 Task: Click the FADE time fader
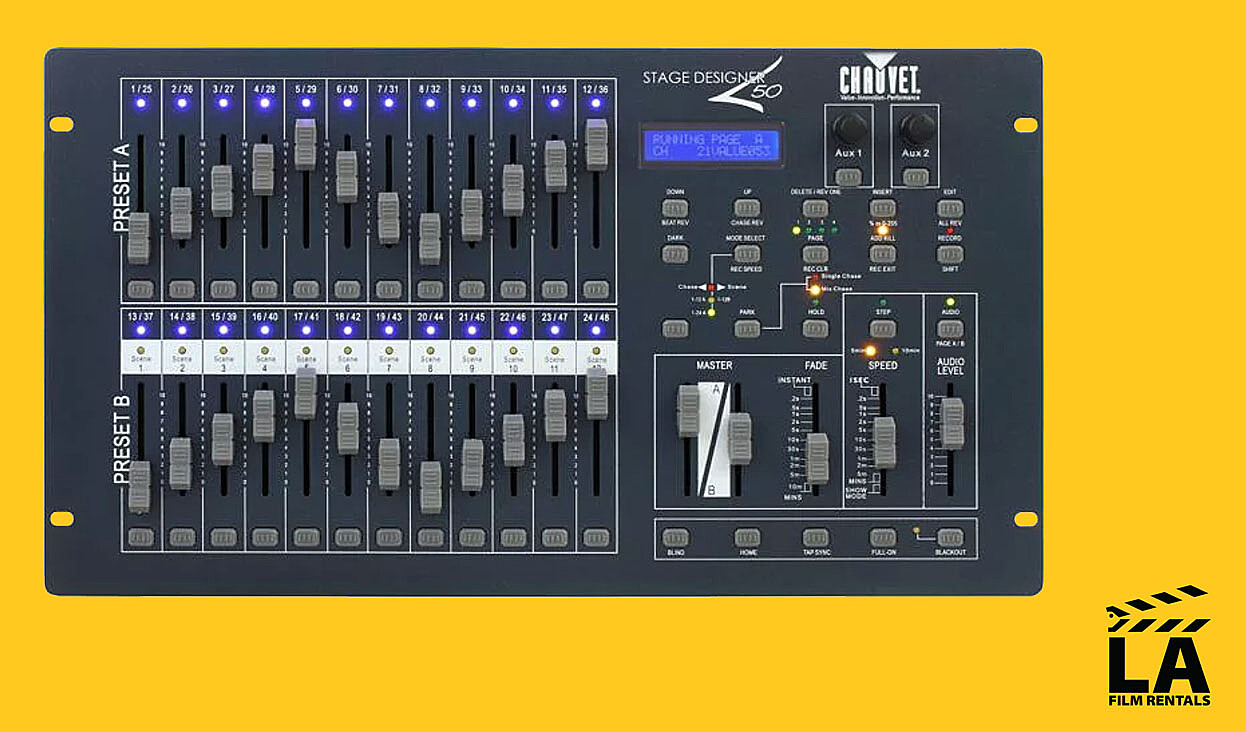[x=818, y=458]
